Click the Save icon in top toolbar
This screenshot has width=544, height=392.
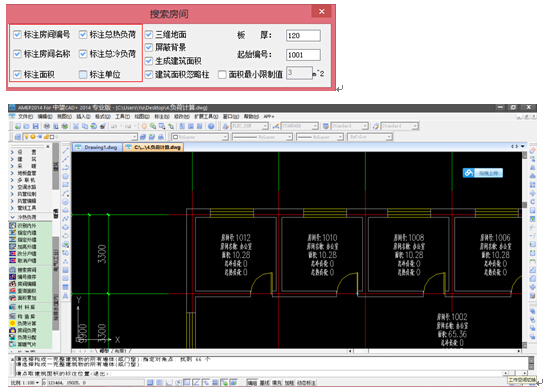[x=35, y=126]
